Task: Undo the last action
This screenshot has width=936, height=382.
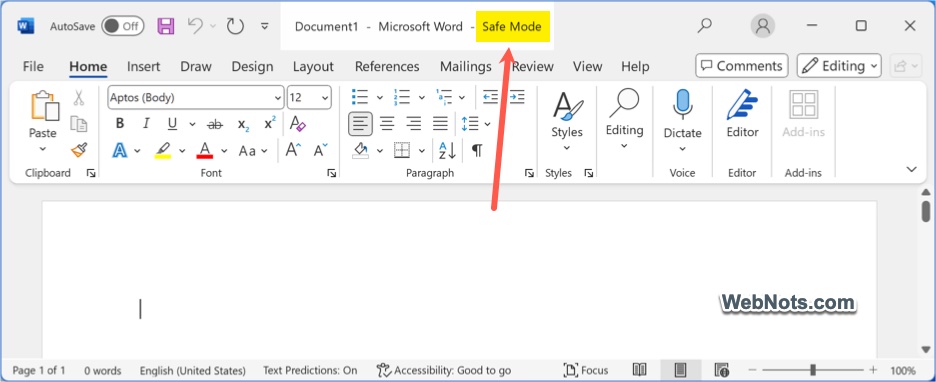Action: point(196,26)
